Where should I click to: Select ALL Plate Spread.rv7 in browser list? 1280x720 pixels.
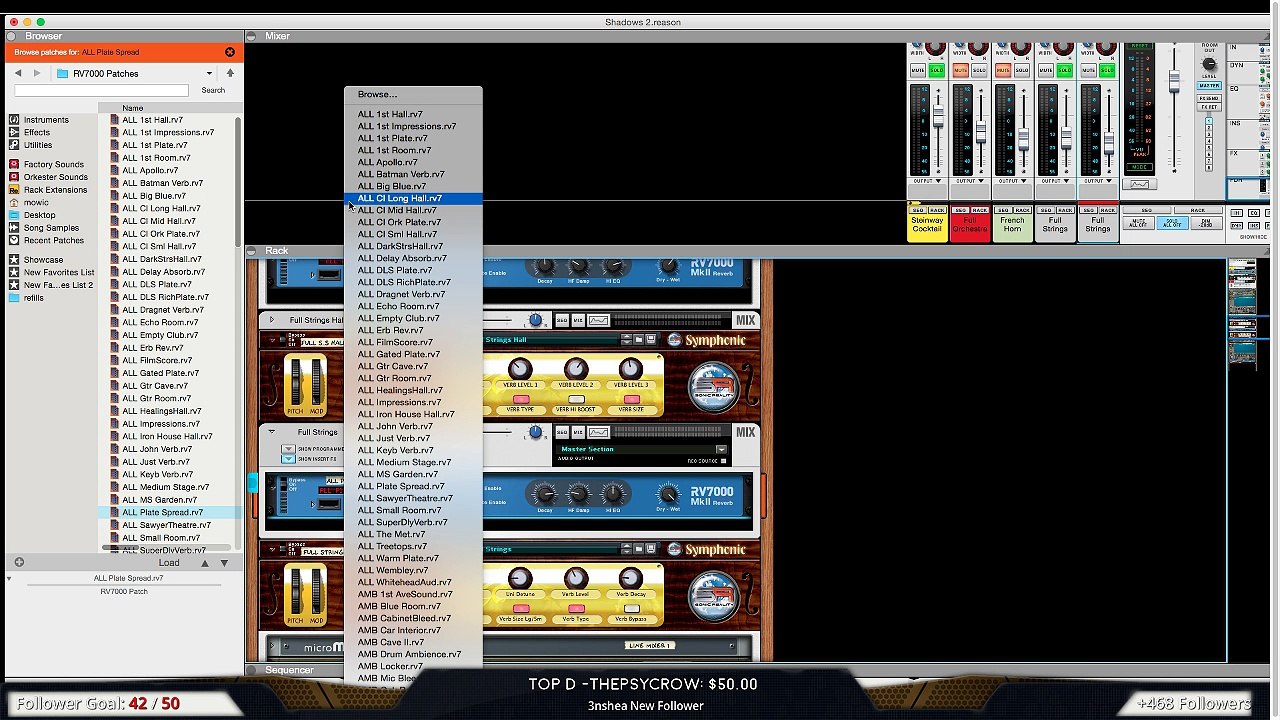pos(169,512)
